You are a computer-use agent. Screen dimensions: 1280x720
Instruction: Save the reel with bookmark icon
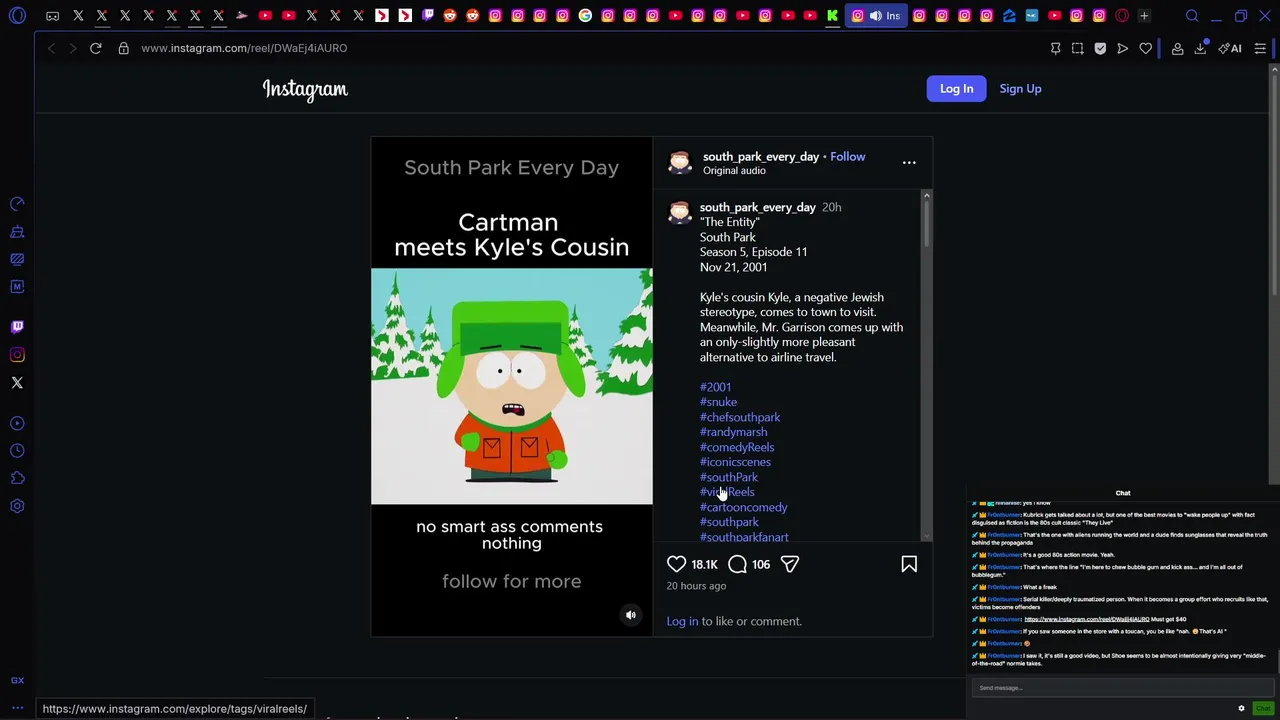909,565
